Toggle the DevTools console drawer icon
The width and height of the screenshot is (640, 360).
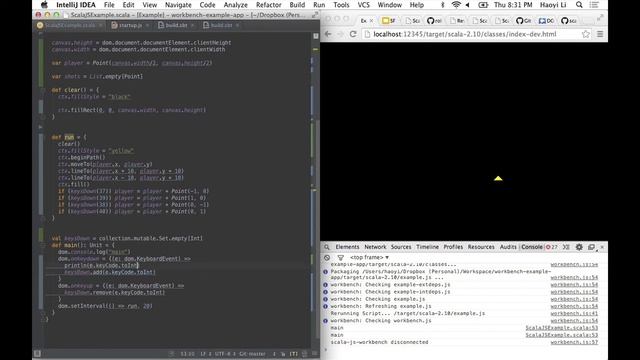pos(566,247)
